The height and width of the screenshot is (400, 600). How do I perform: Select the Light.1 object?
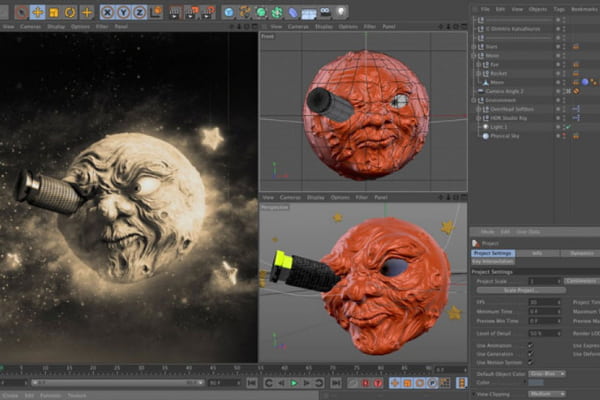(x=499, y=127)
